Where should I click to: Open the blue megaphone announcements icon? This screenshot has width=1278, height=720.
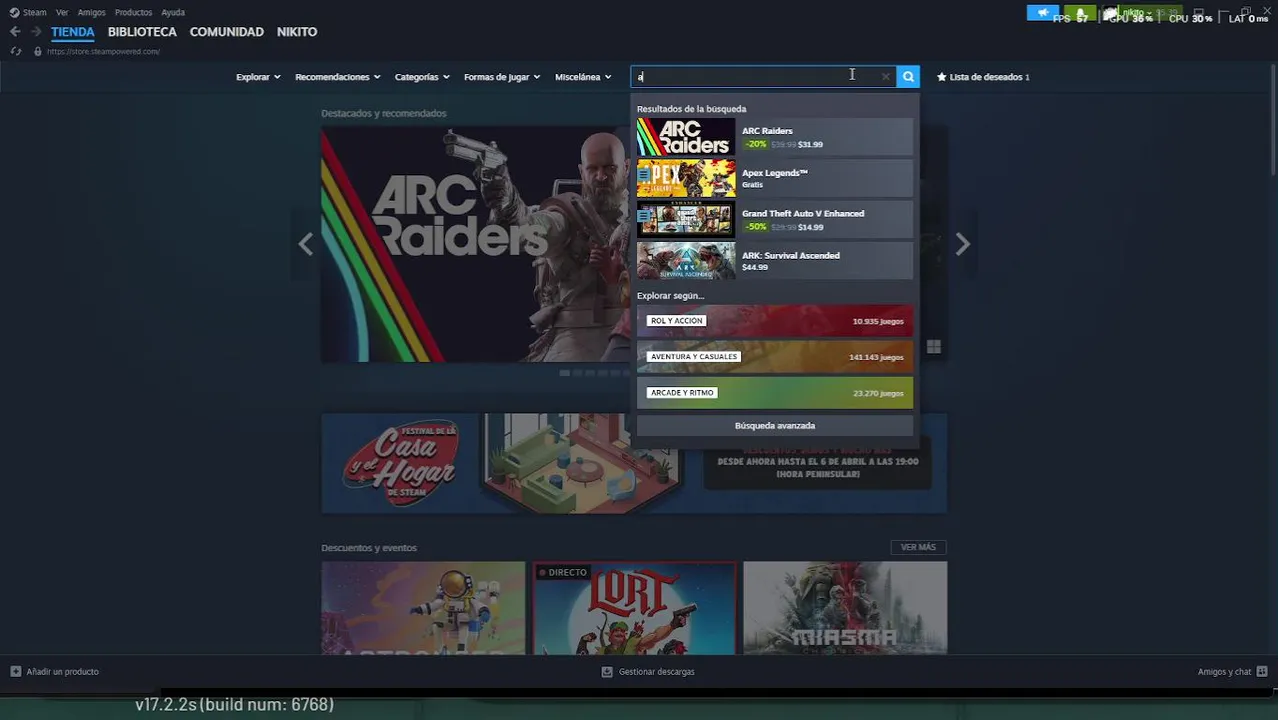pyautogui.click(x=1042, y=13)
